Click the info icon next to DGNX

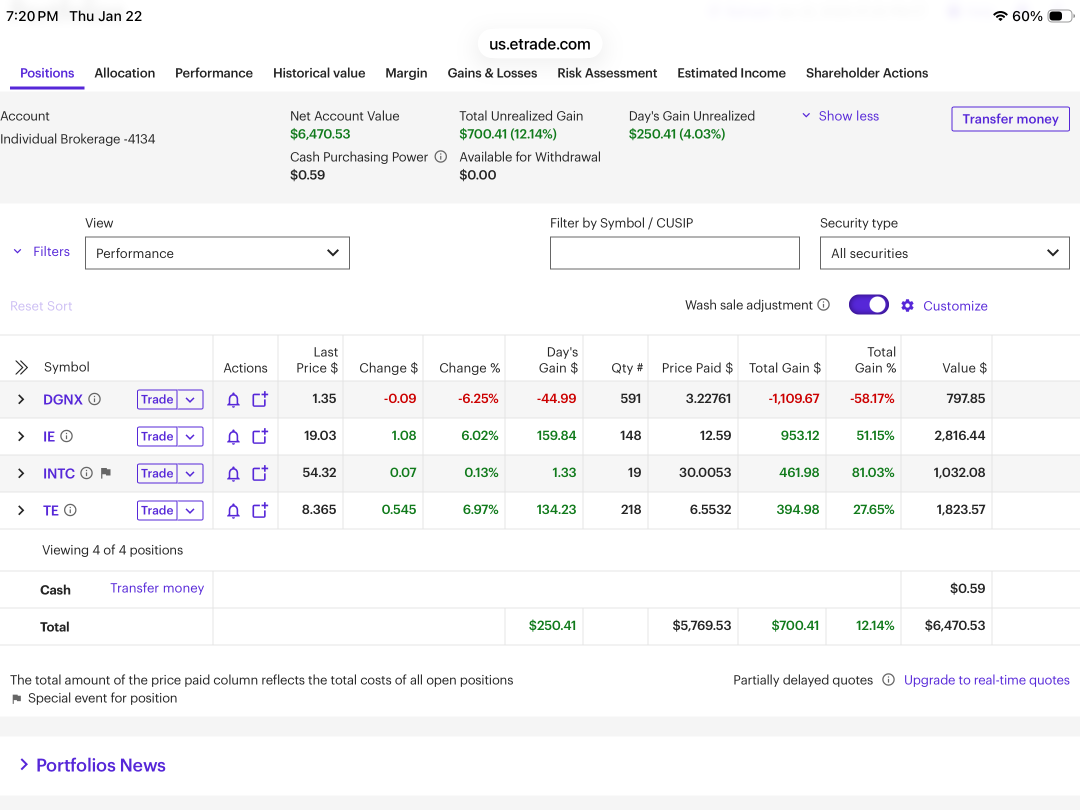(x=95, y=399)
